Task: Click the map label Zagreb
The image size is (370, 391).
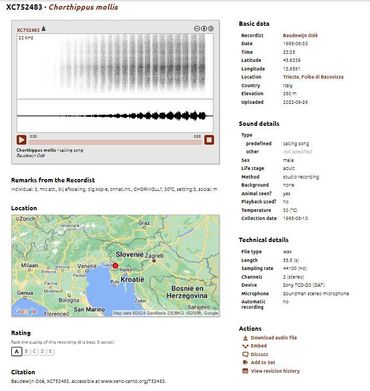Action: point(154,256)
